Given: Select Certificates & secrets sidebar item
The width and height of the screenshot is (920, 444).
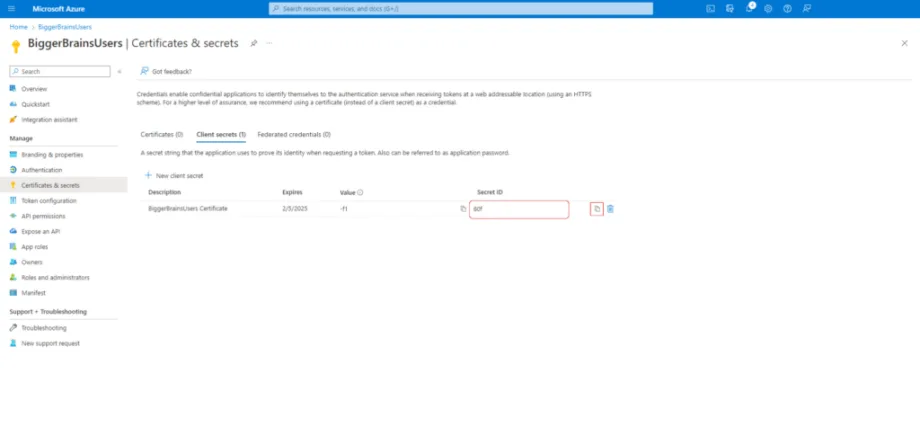Looking at the screenshot, I should click(63, 185).
